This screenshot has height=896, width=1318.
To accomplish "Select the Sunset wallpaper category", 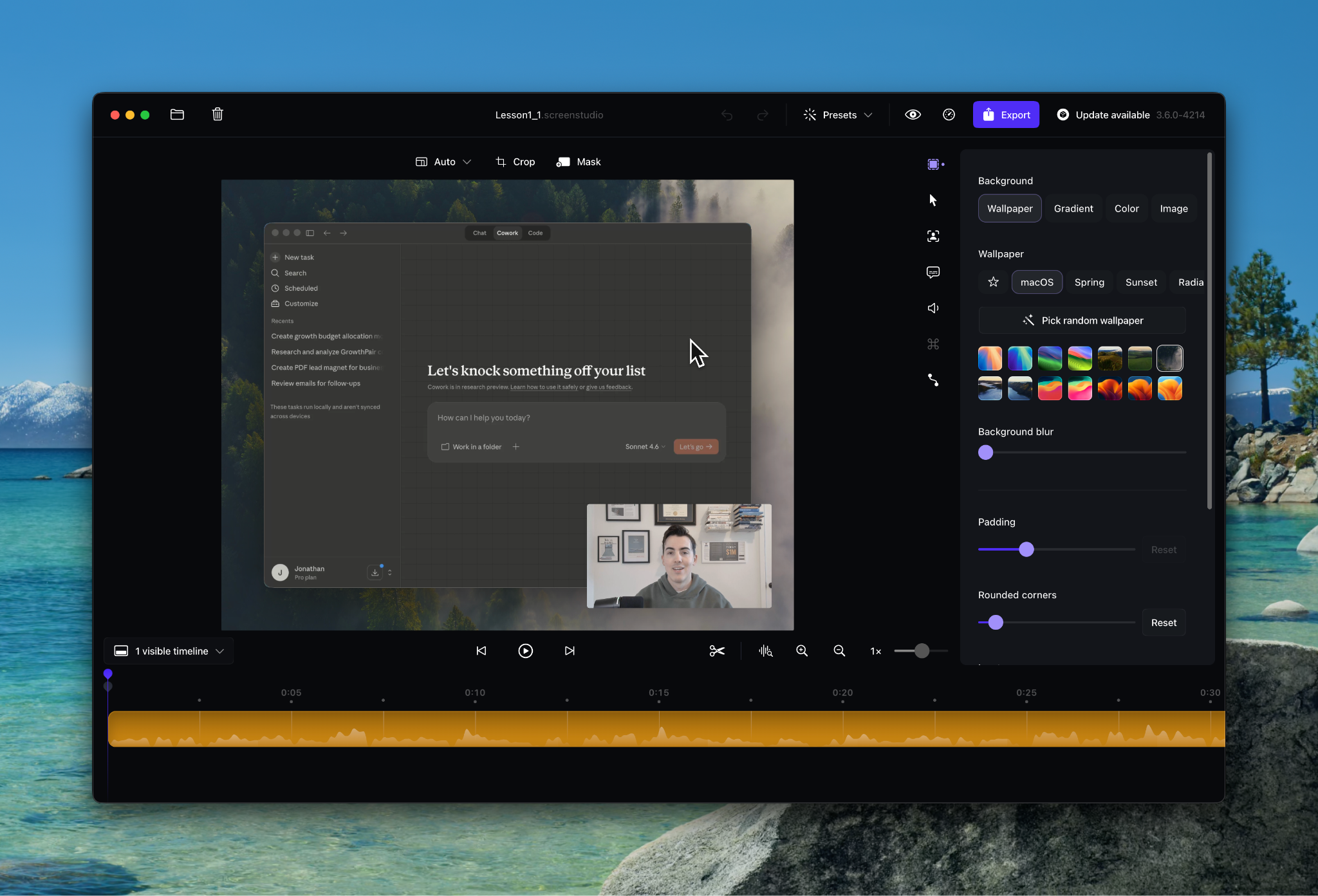I will coord(1141,282).
